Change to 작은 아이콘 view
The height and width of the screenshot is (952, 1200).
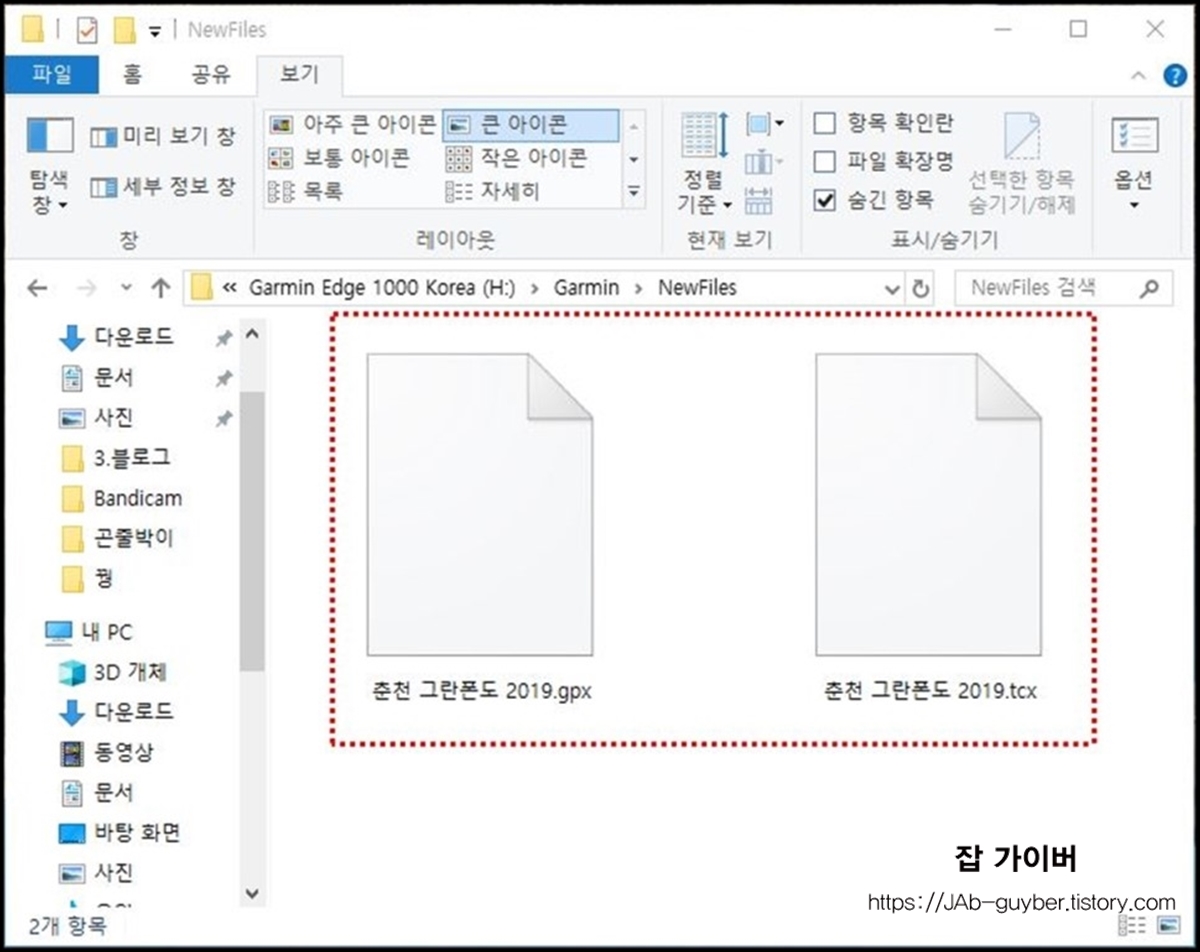tap(531, 158)
